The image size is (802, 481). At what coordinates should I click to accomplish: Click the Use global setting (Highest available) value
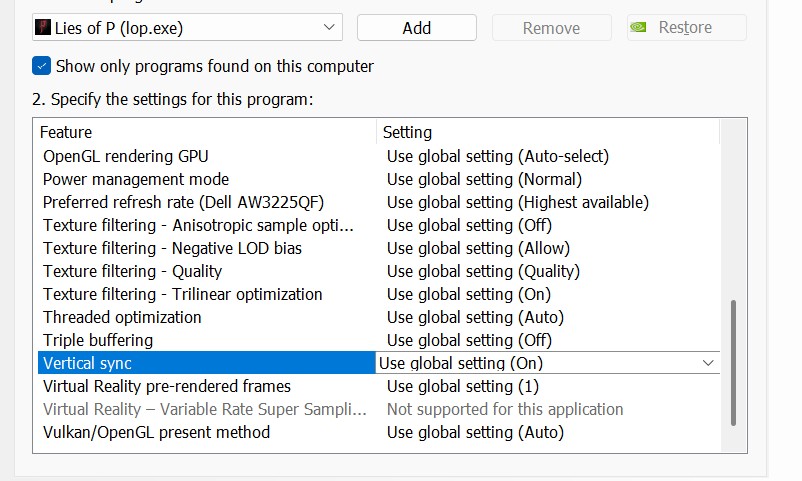(x=518, y=202)
